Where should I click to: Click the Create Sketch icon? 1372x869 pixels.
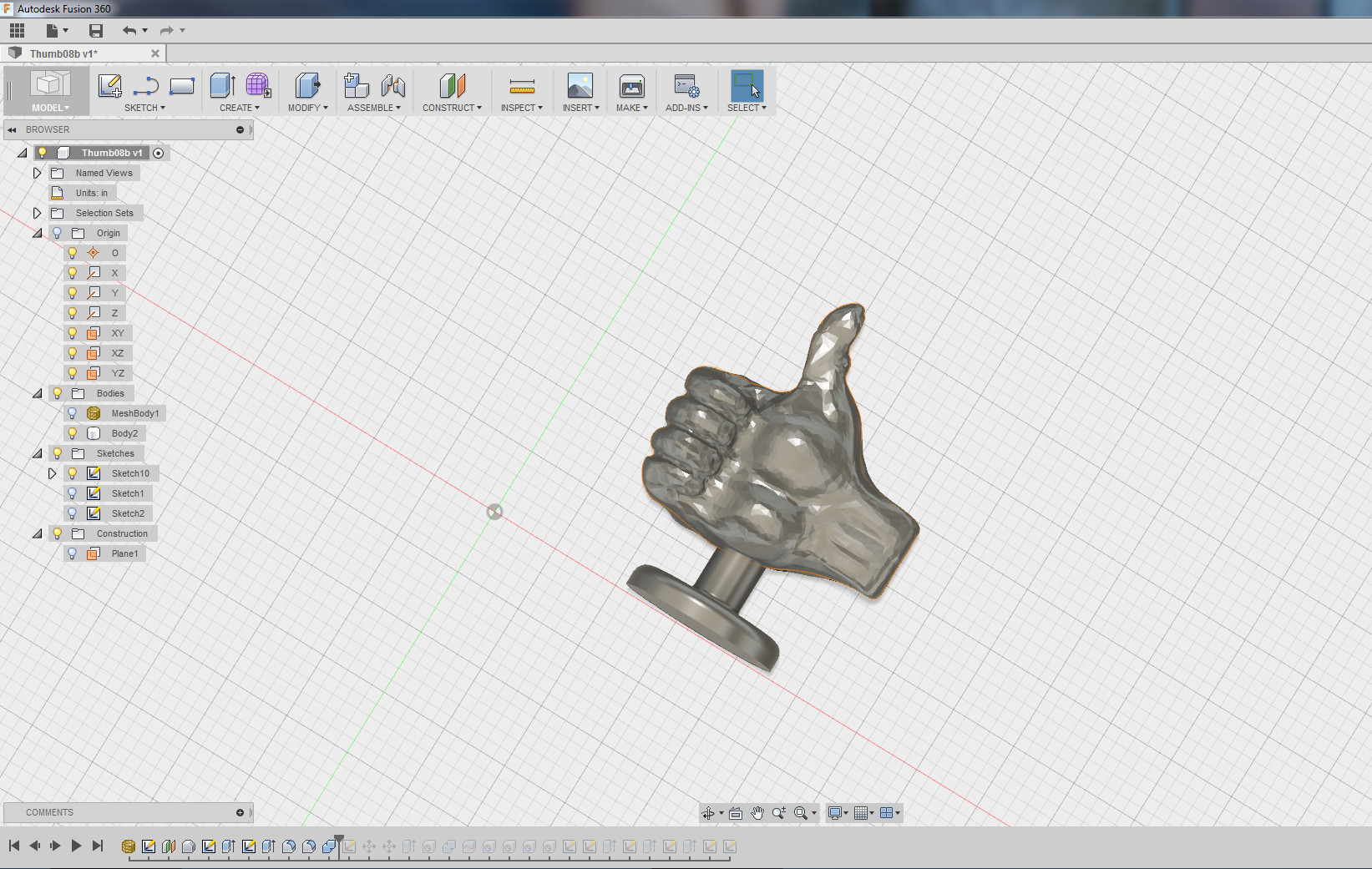point(109,86)
